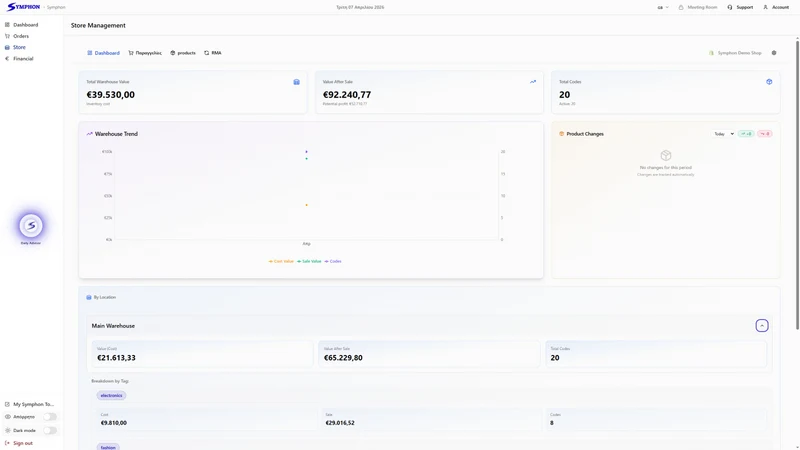The image size is (800, 450).
Task: Click the Product Changes box icon
Action: (561, 134)
